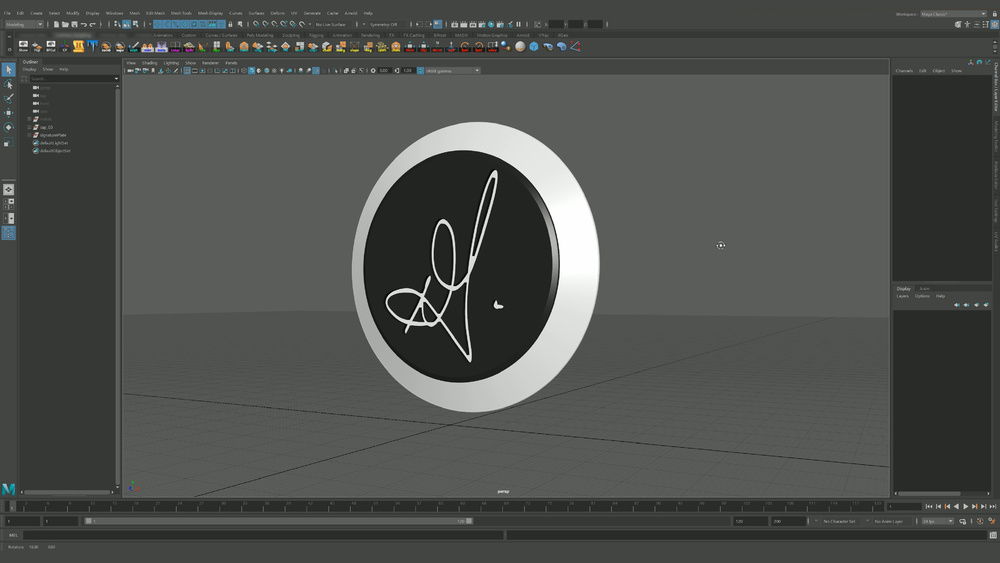Click the 'Show' eye shelf icon

pyautogui.click(x=23, y=46)
